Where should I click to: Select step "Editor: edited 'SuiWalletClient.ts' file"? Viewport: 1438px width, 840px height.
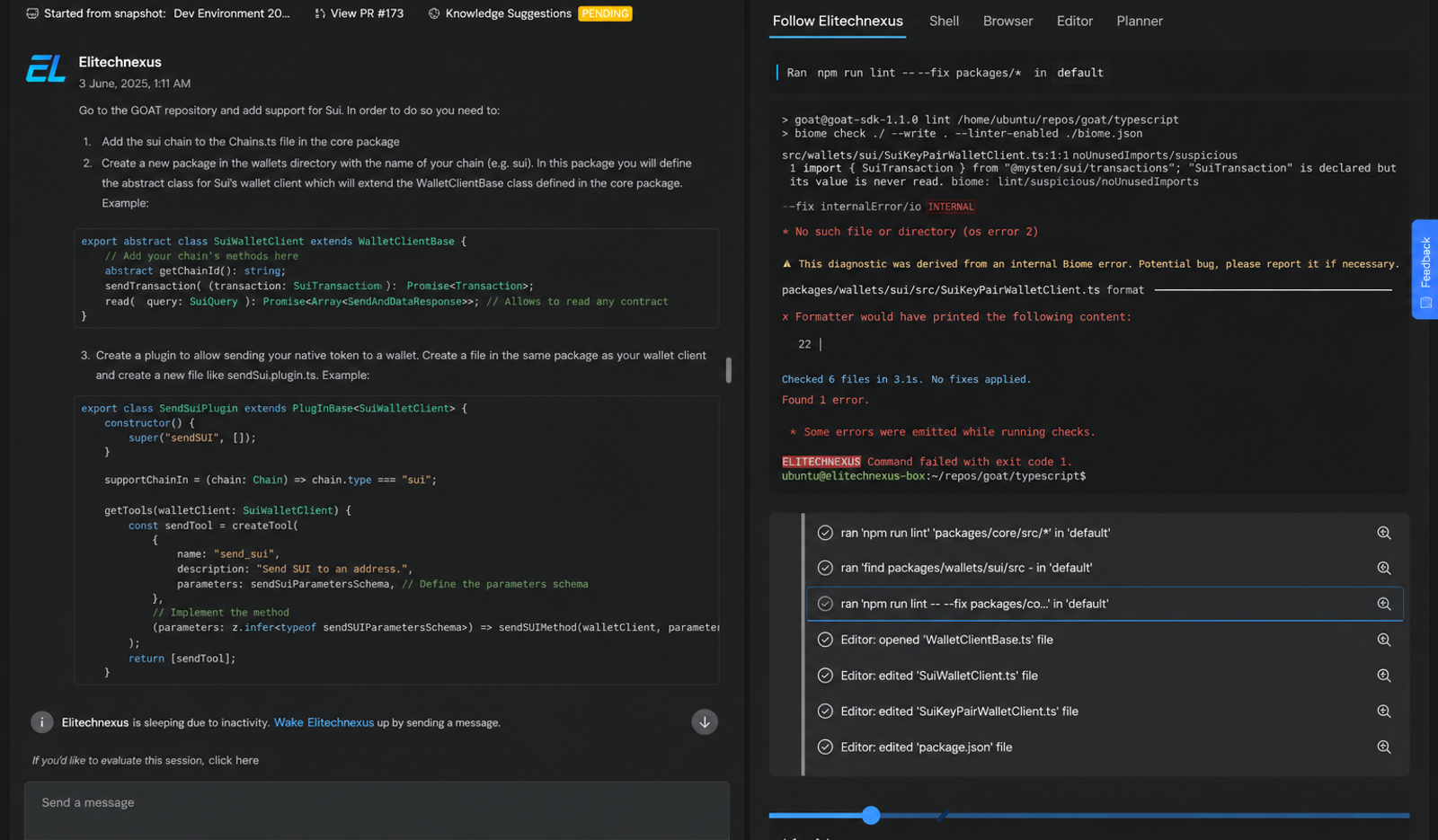[x=1105, y=676]
